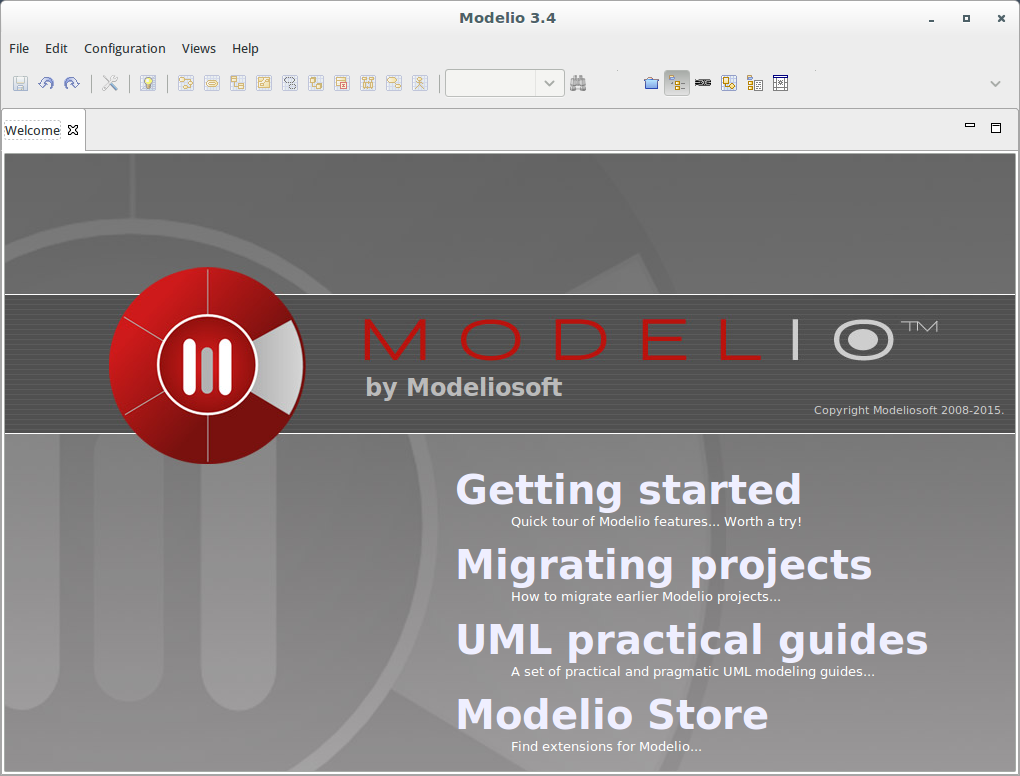Click the black link connector icon
The image size is (1020, 776).
click(x=703, y=83)
